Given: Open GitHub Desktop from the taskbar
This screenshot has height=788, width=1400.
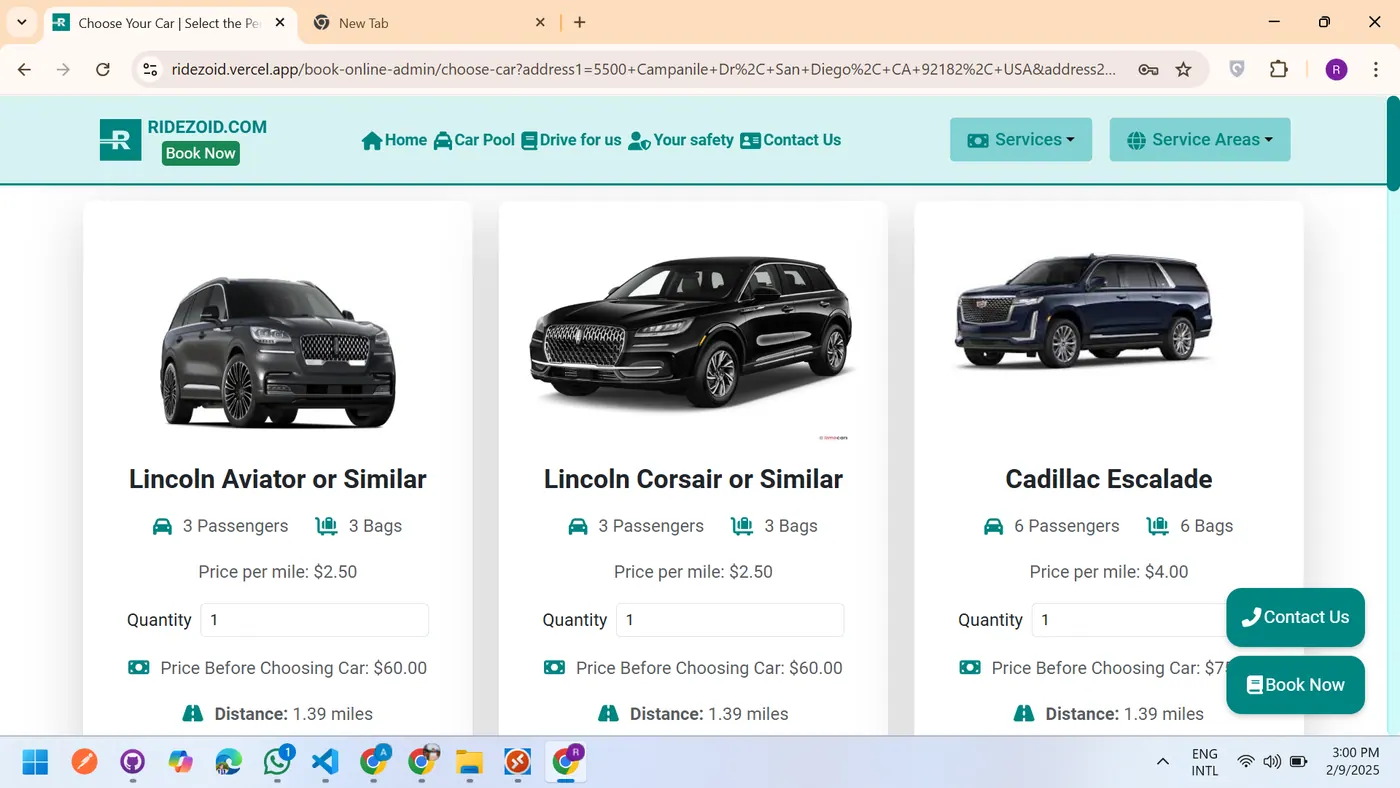Looking at the screenshot, I should [x=132, y=762].
